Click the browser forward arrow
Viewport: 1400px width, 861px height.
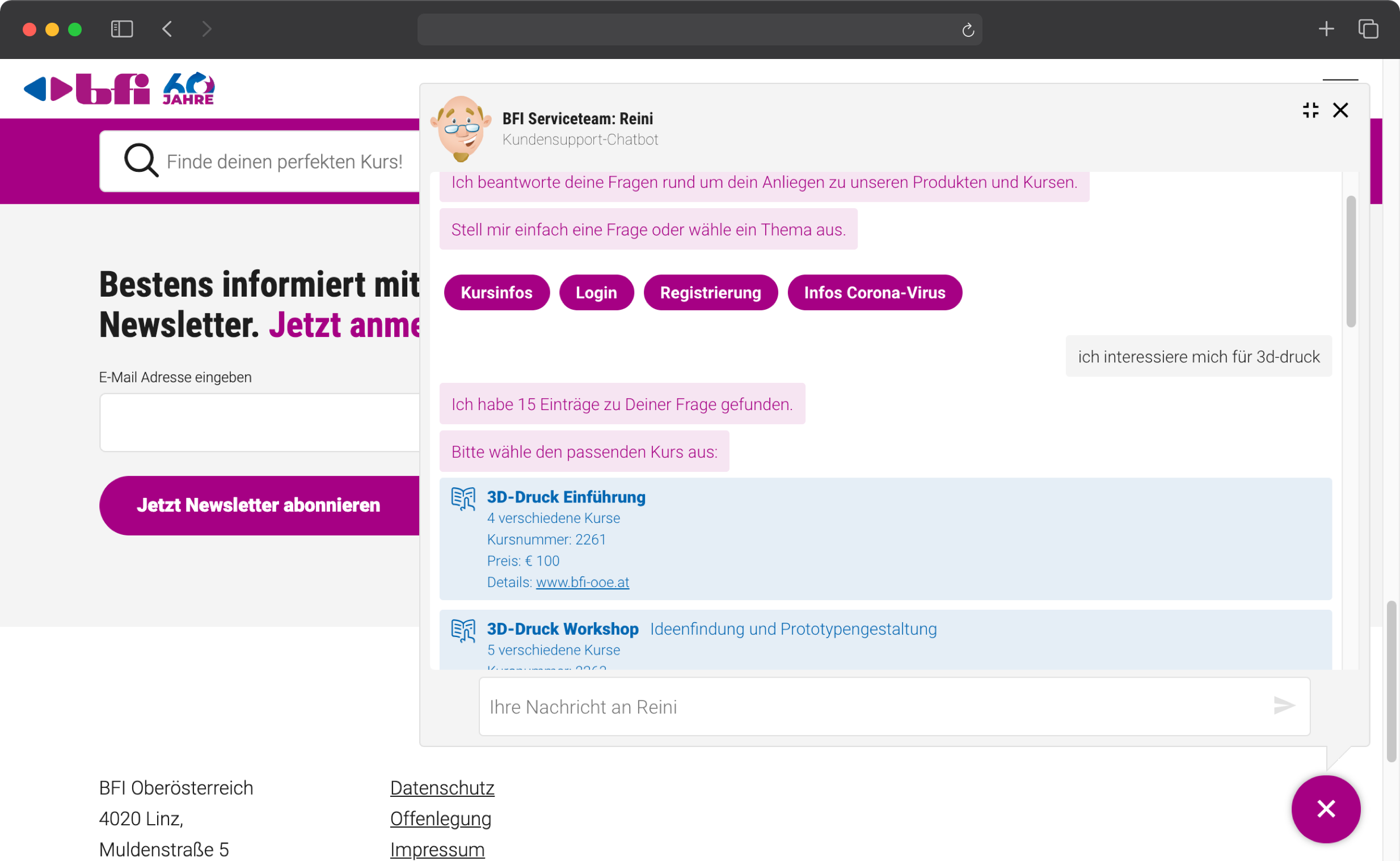click(x=206, y=29)
